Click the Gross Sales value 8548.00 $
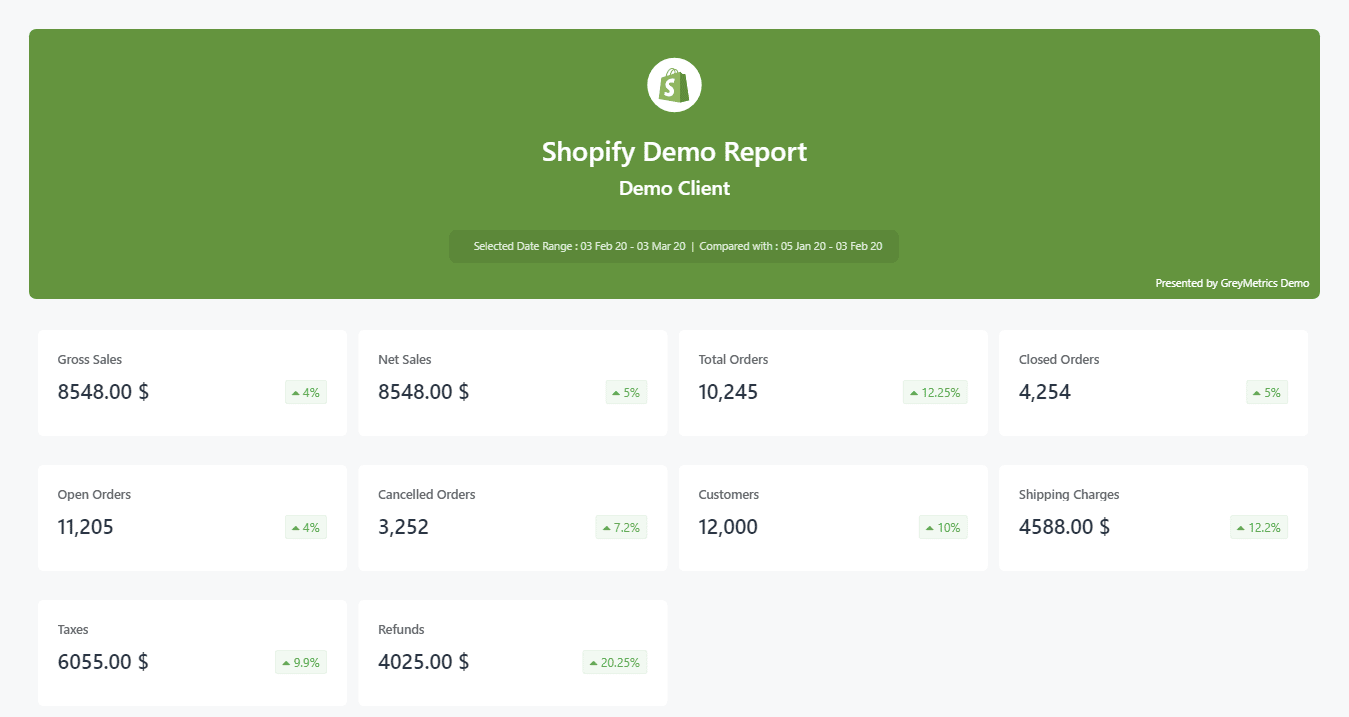This screenshot has width=1349, height=717. click(x=103, y=392)
